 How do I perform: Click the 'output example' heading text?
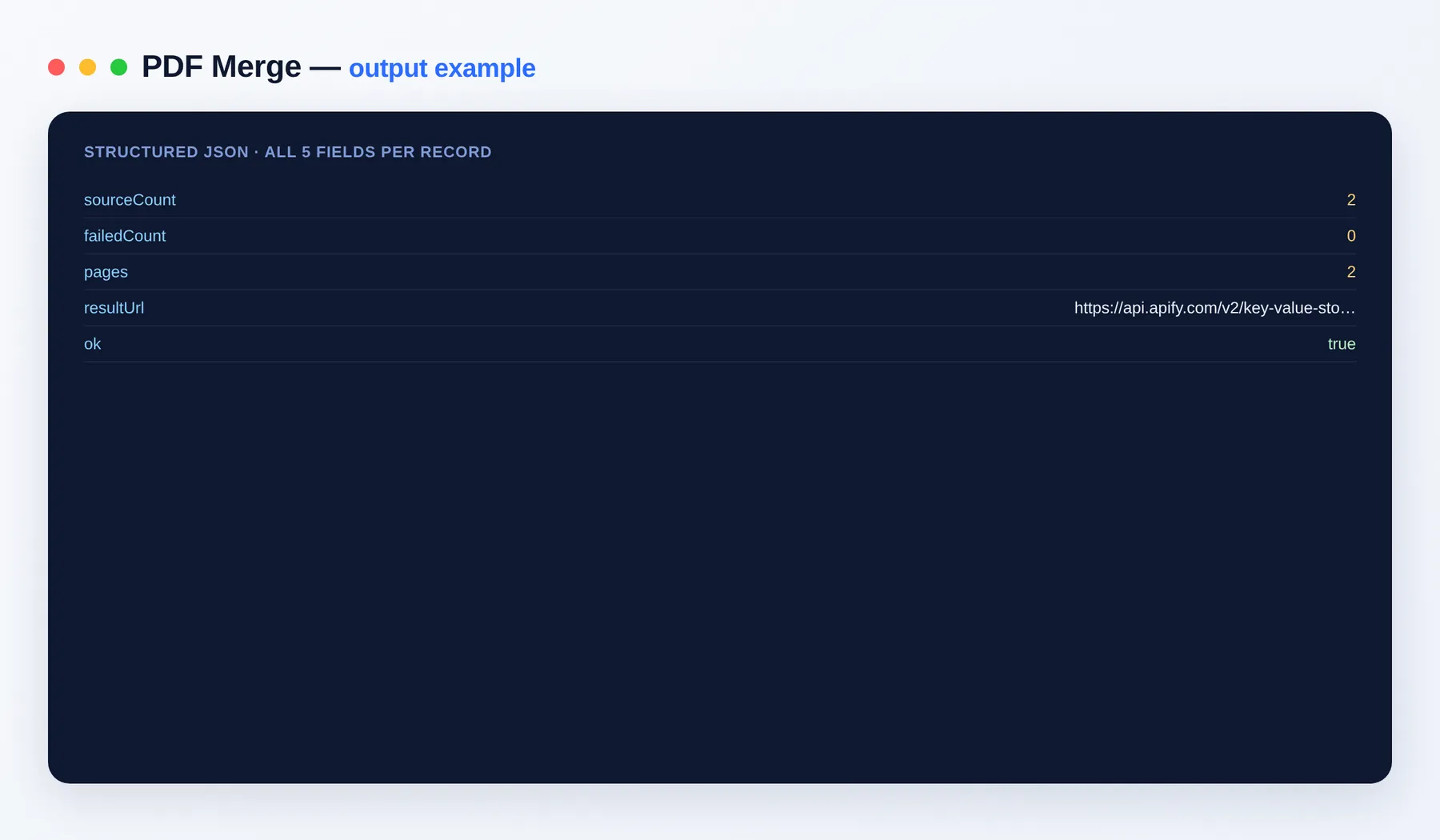(x=442, y=69)
